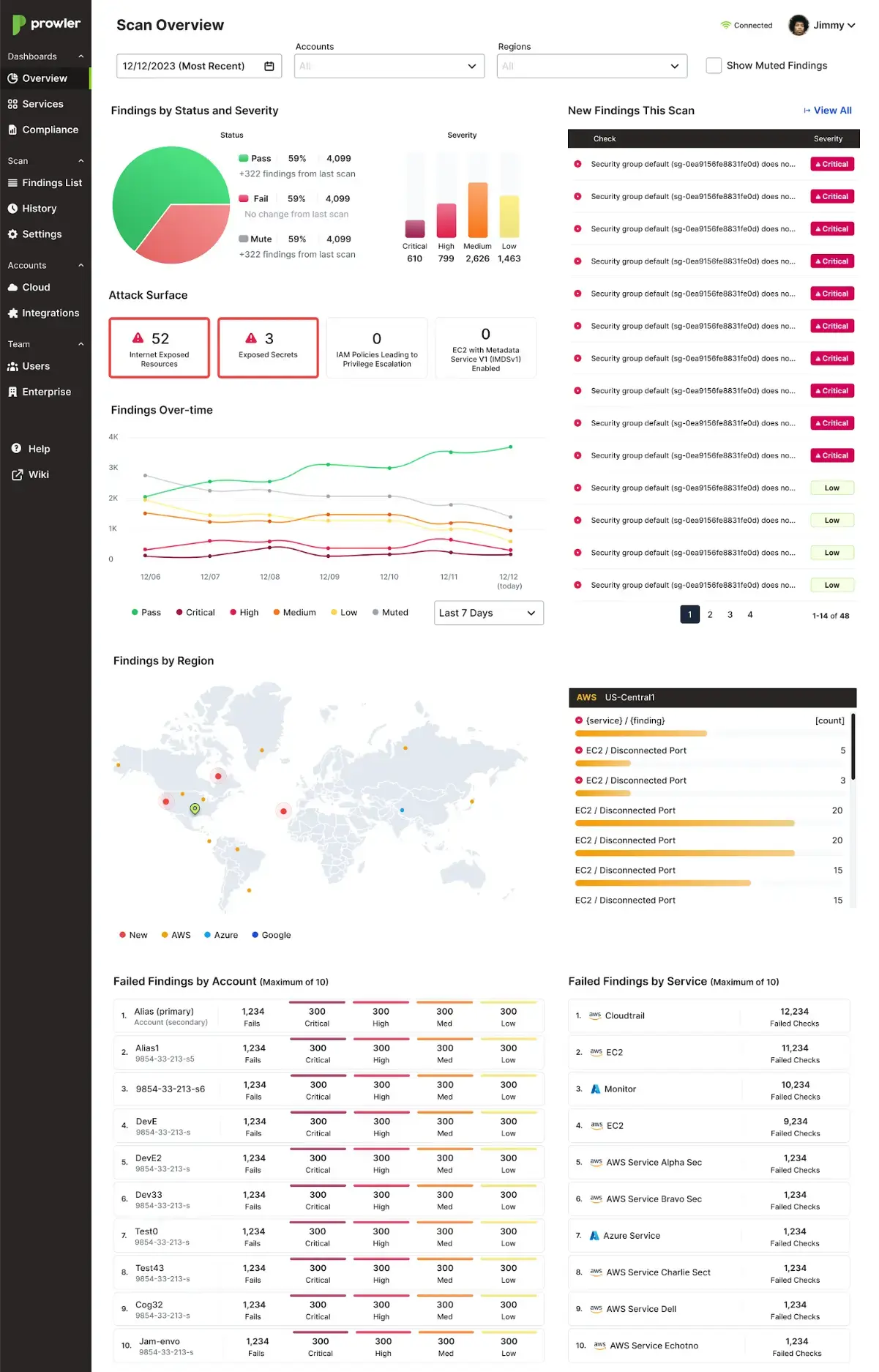This screenshot has height=1372, width=879.
Task: Open Wiki external link icon
Action: click(17, 474)
